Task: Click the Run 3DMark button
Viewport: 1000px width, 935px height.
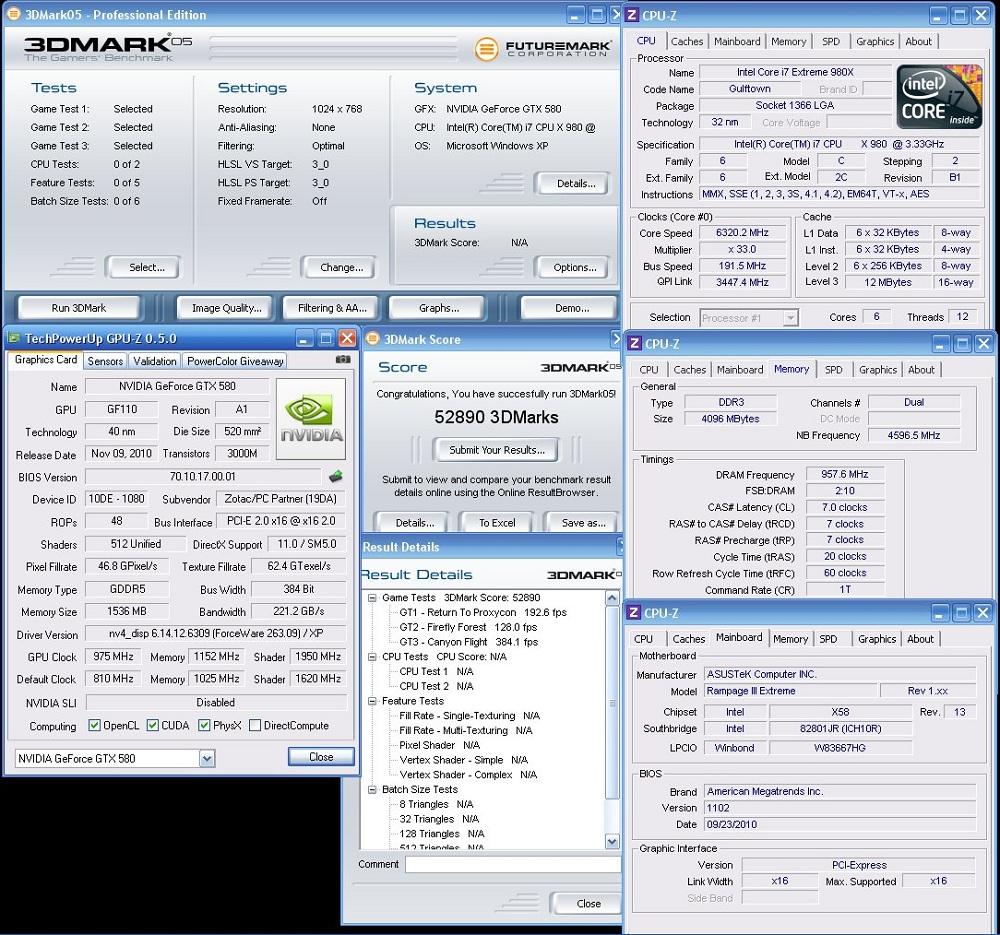Action: point(79,307)
